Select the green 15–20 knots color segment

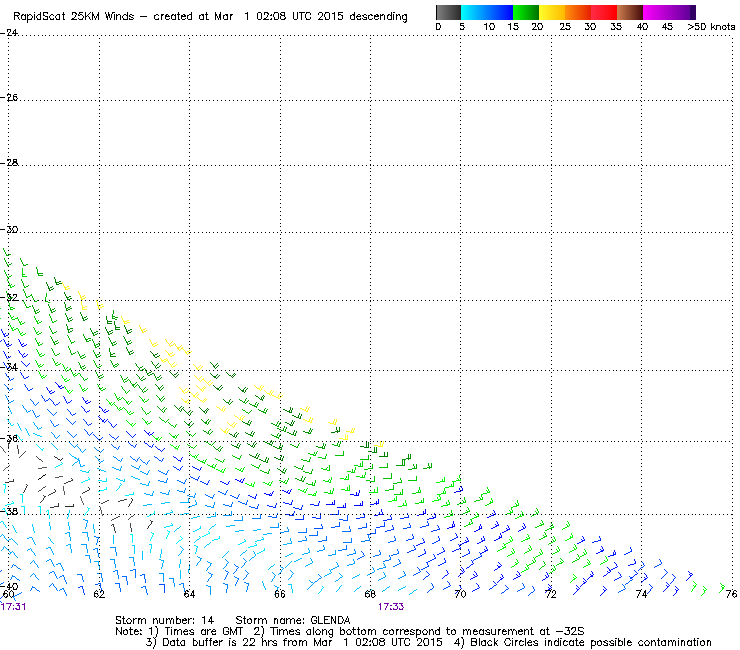[x=526, y=12]
